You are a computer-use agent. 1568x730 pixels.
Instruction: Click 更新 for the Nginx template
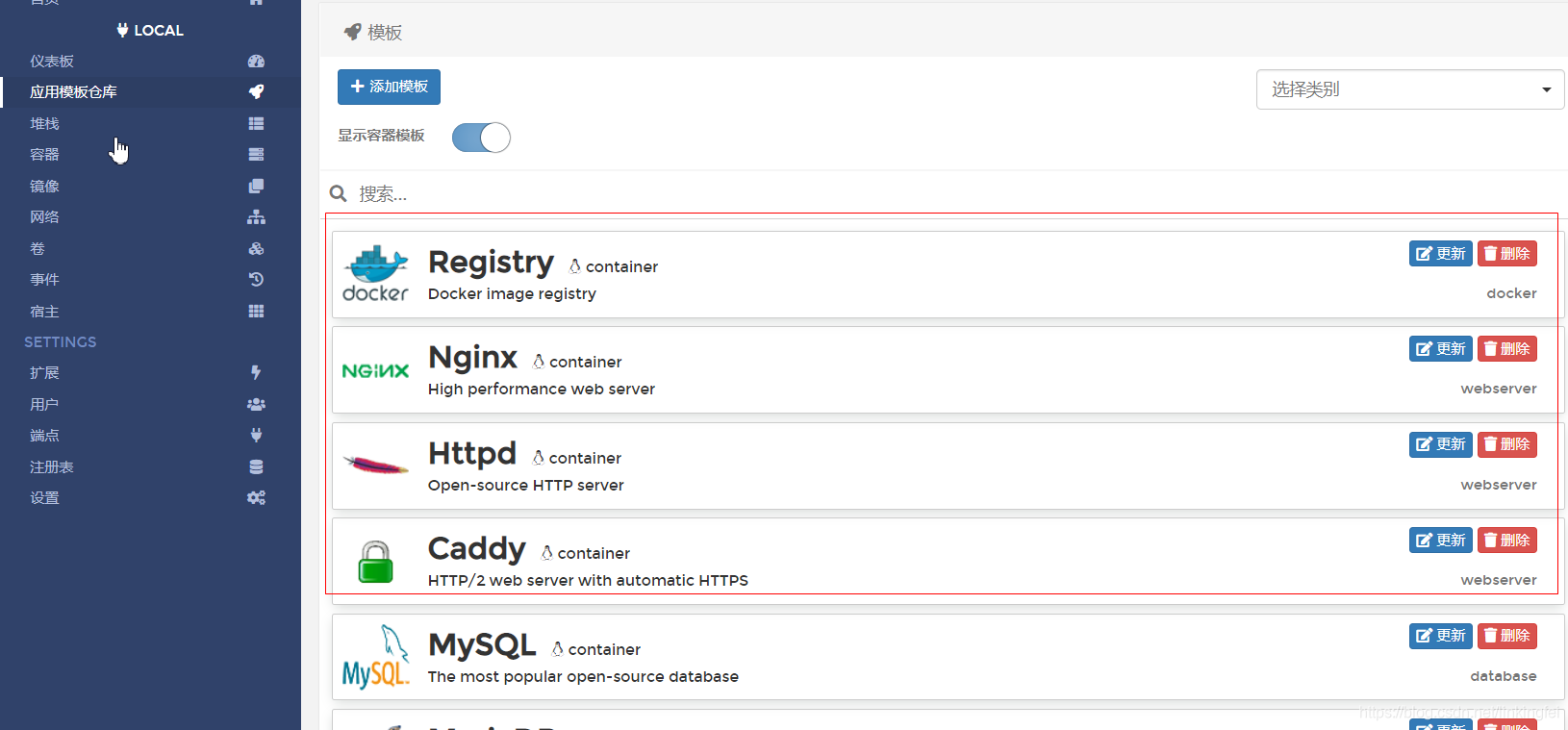pyautogui.click(x=1440, y=348)
